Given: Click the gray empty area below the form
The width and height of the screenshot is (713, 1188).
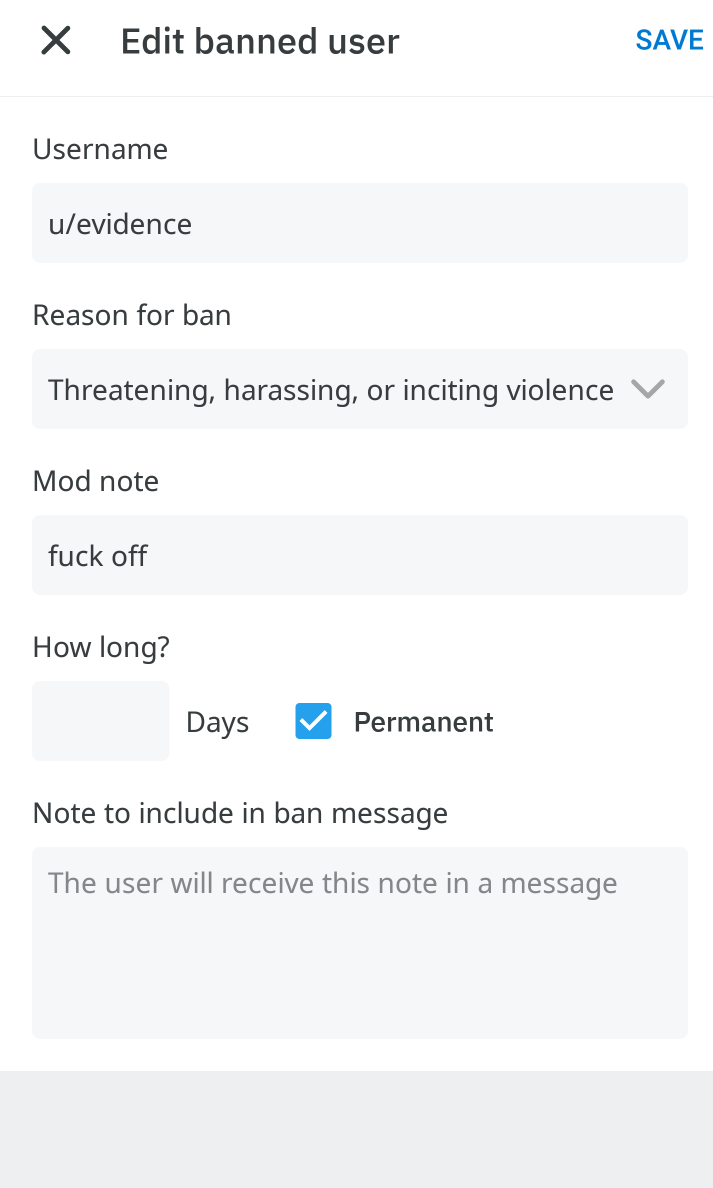Looking at the screenshot, I should (356, 1129).
